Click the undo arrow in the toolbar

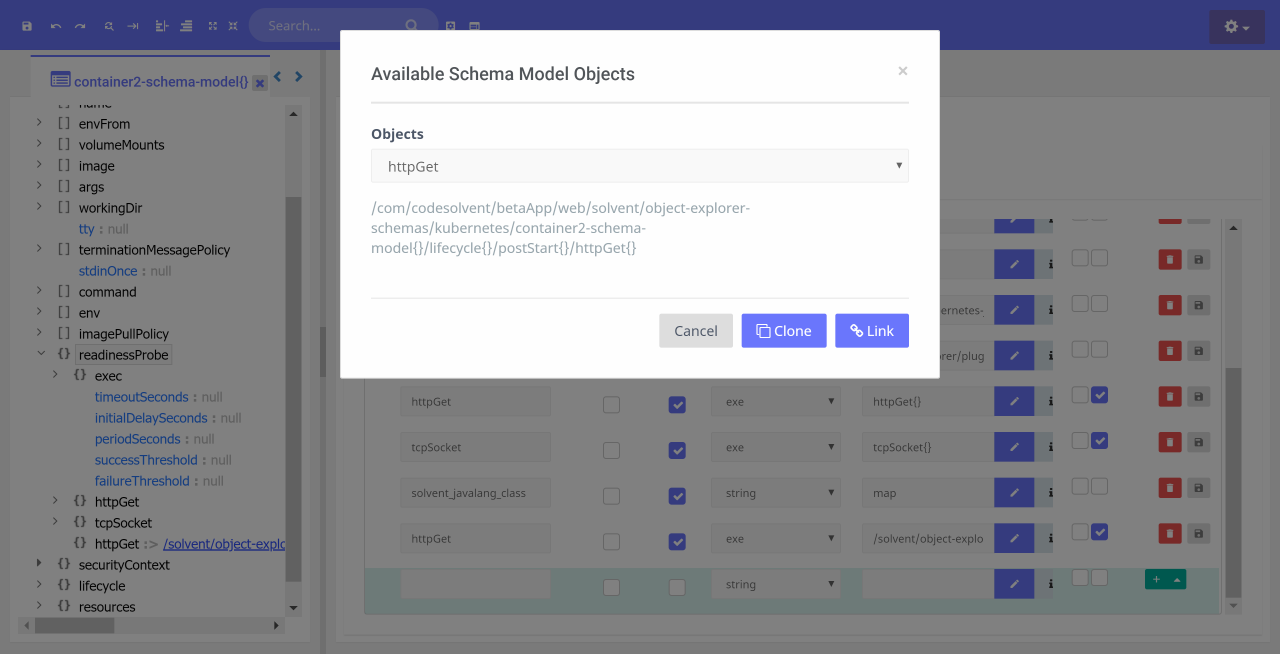pyautogui.click(x=55, y=26)
